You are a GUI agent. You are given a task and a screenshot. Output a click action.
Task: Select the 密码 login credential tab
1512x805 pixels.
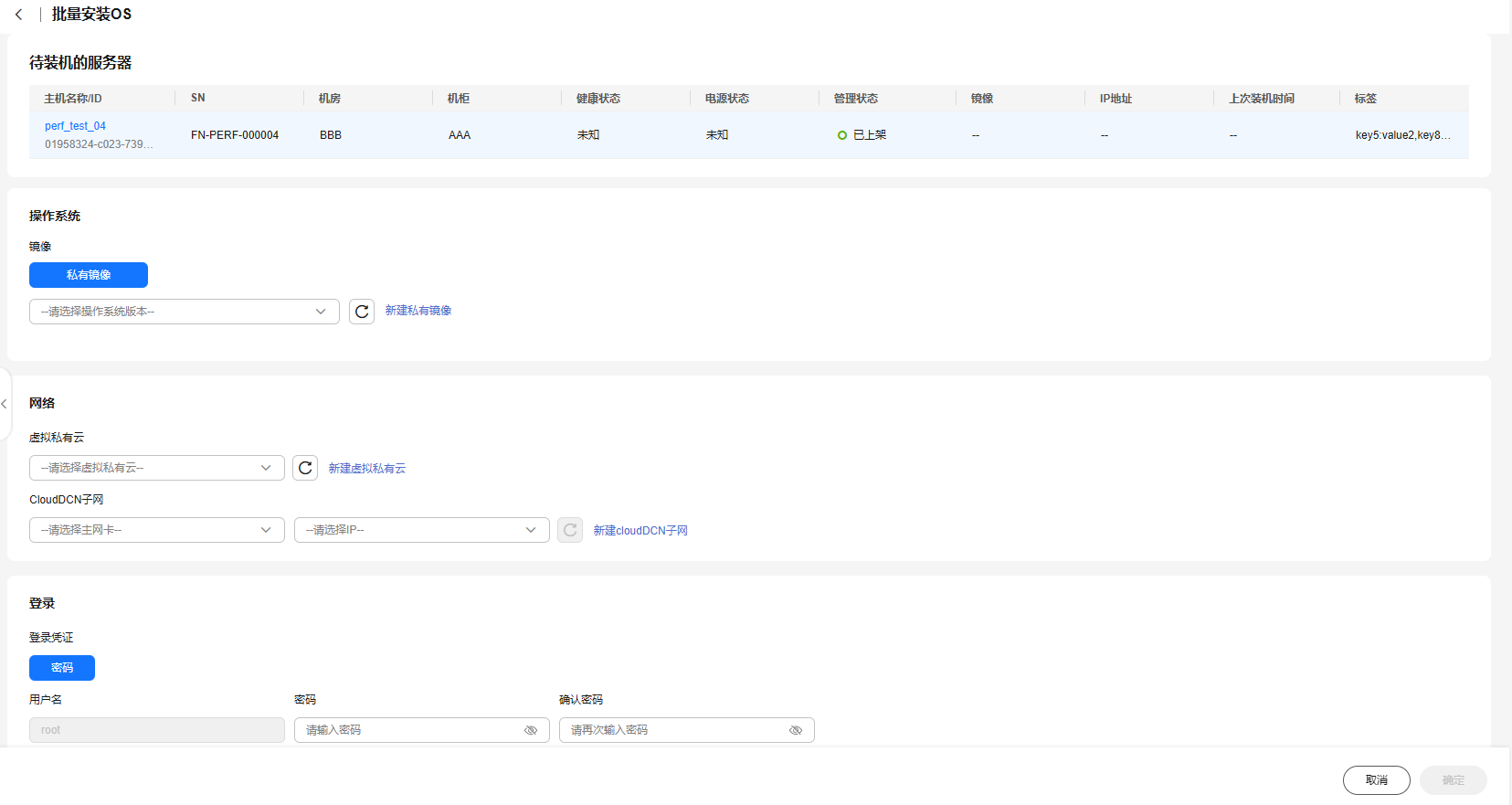pyautogui.click(x=62, y=668)
